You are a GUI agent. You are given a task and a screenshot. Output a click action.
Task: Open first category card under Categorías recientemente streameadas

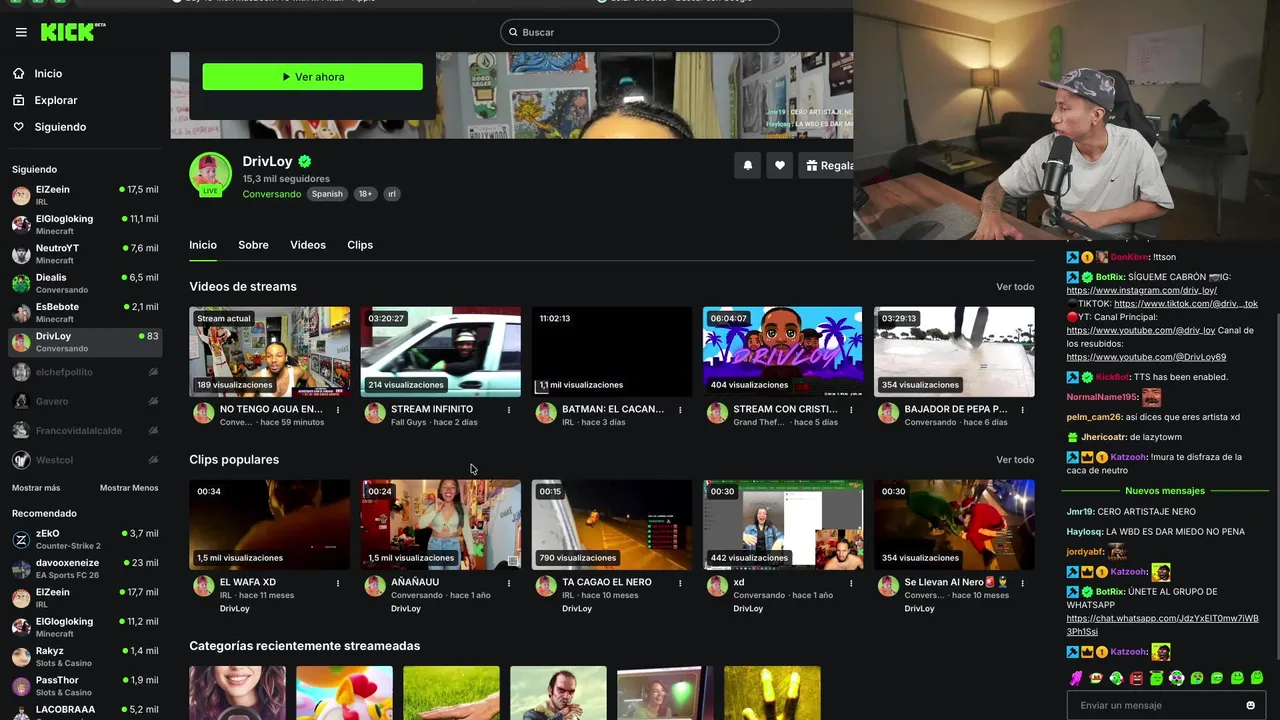pos(237,693)
